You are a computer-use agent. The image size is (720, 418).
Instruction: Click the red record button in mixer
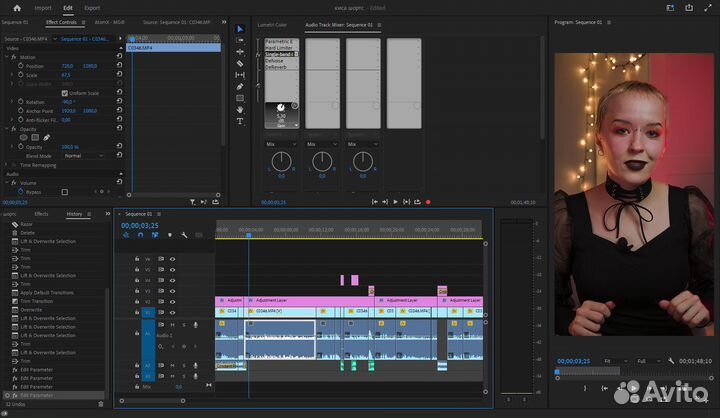coord(428,202)
